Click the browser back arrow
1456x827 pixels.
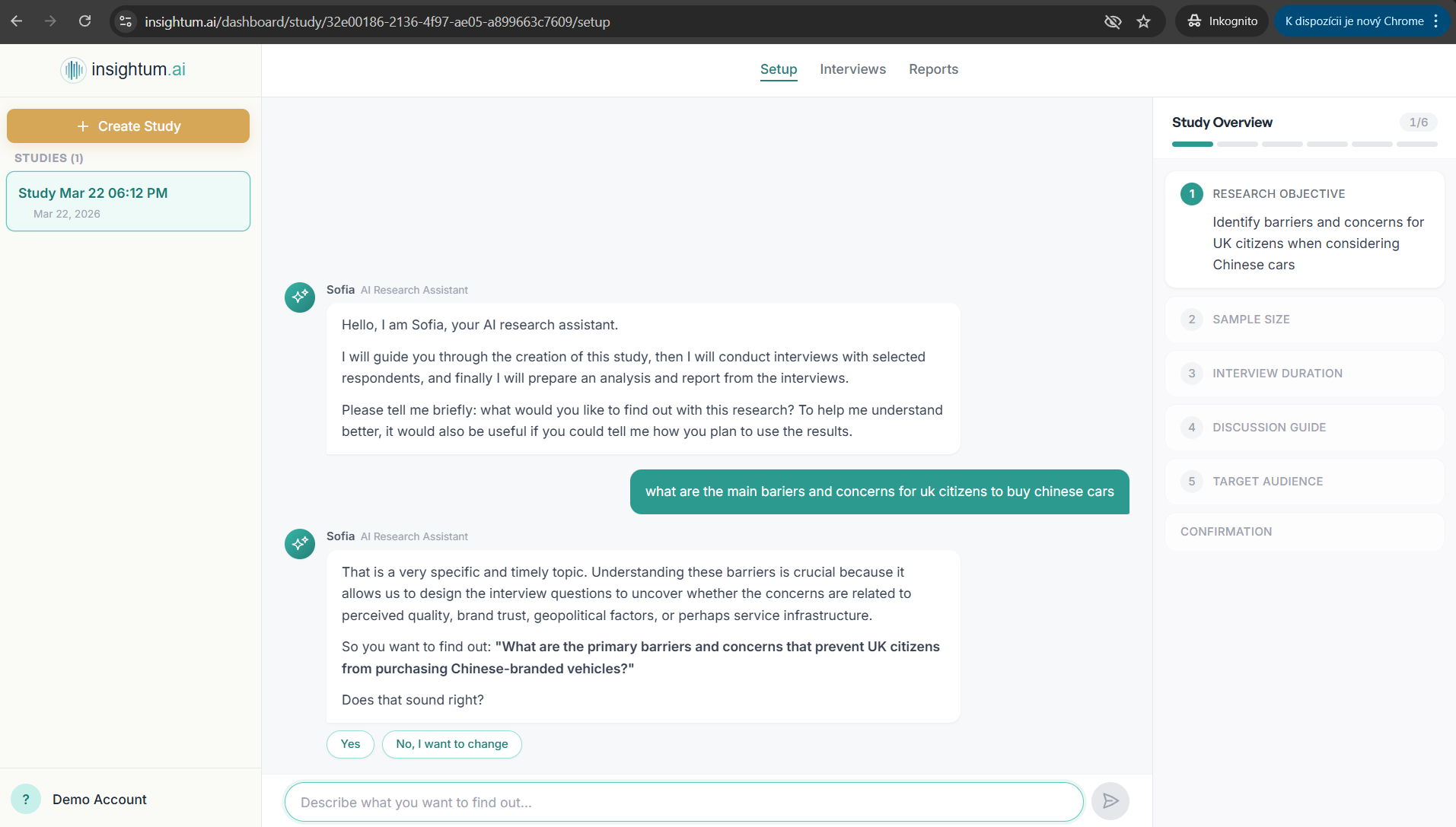click(x=17, y=21)
